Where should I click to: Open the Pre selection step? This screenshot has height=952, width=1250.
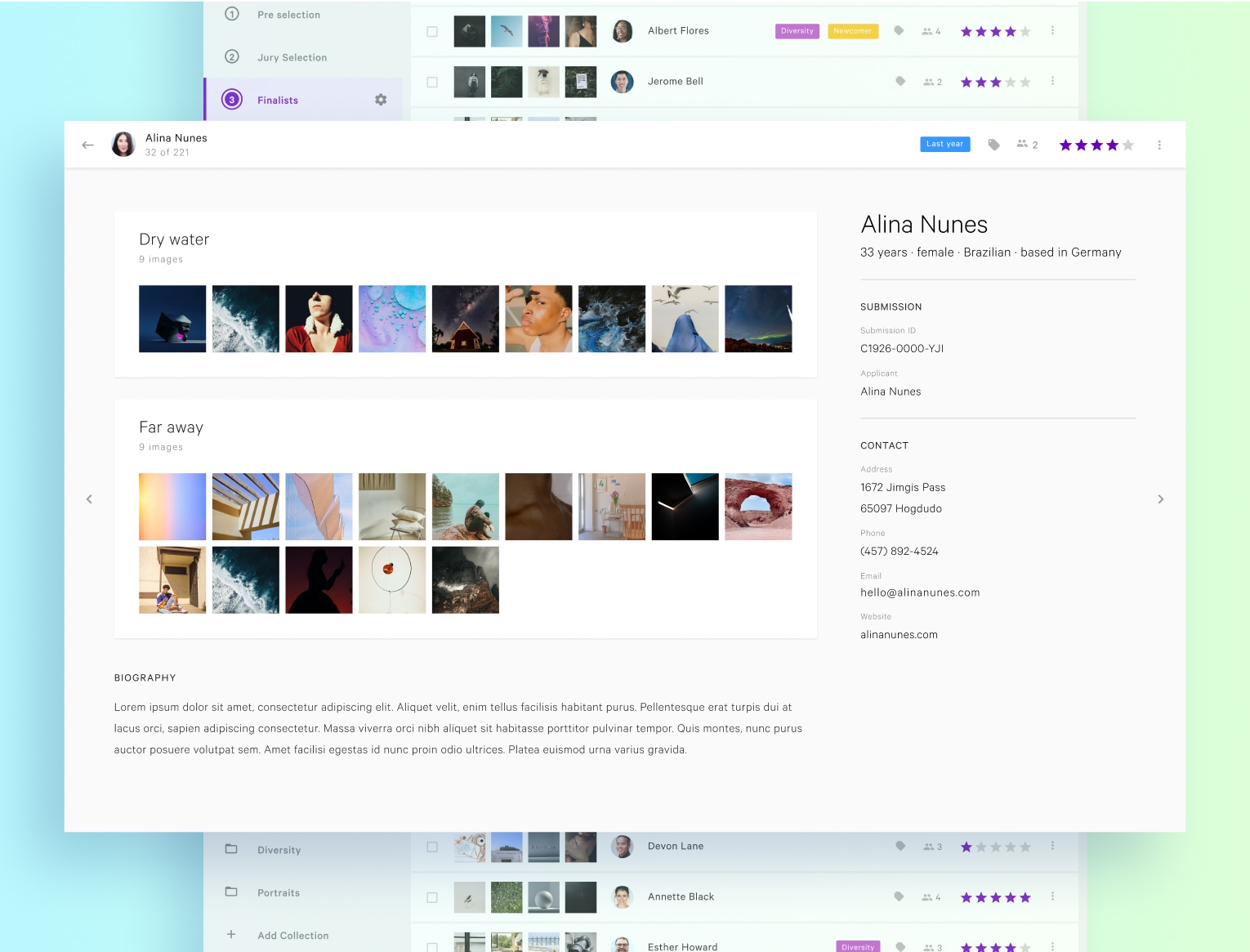click(x=288, y=14)
